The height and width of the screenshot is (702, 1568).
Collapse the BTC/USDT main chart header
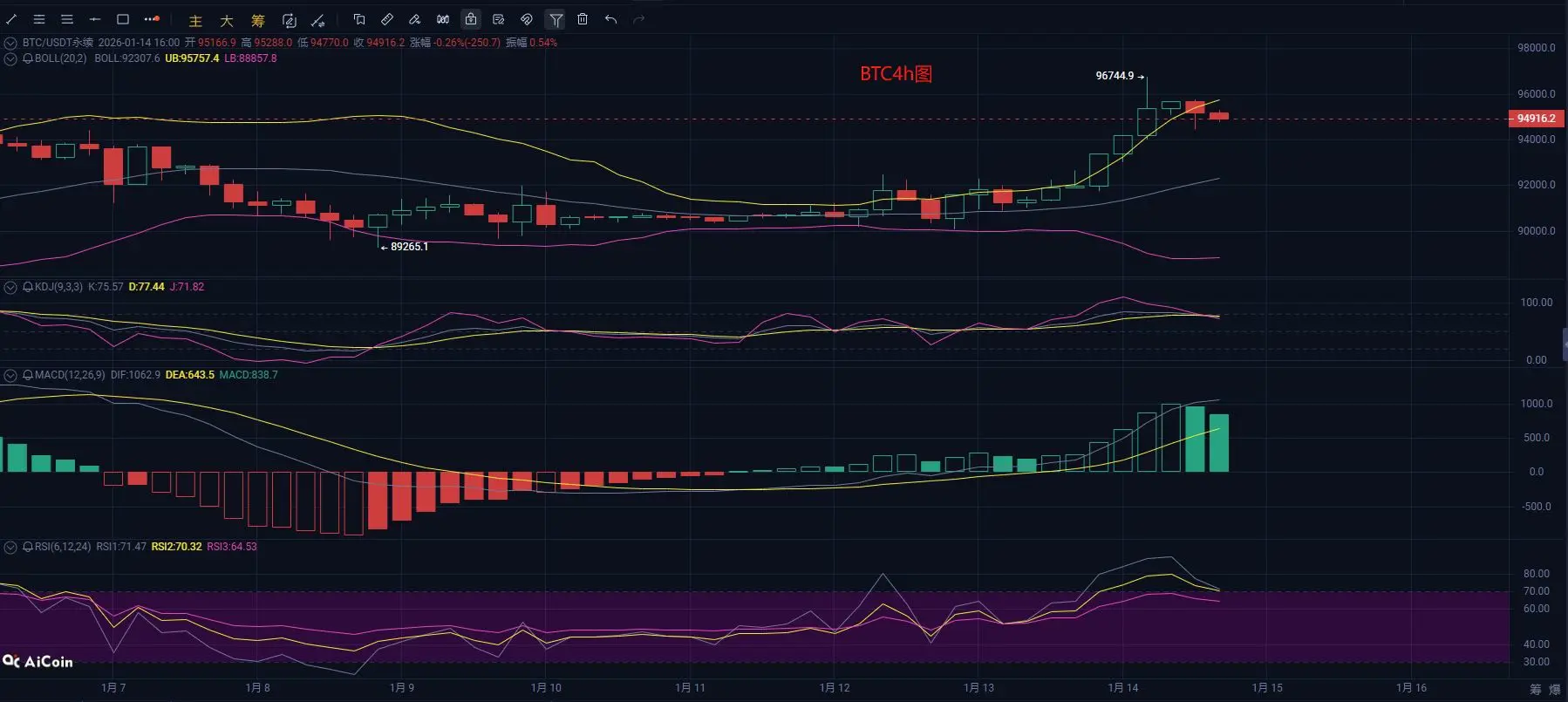point(10,43)
